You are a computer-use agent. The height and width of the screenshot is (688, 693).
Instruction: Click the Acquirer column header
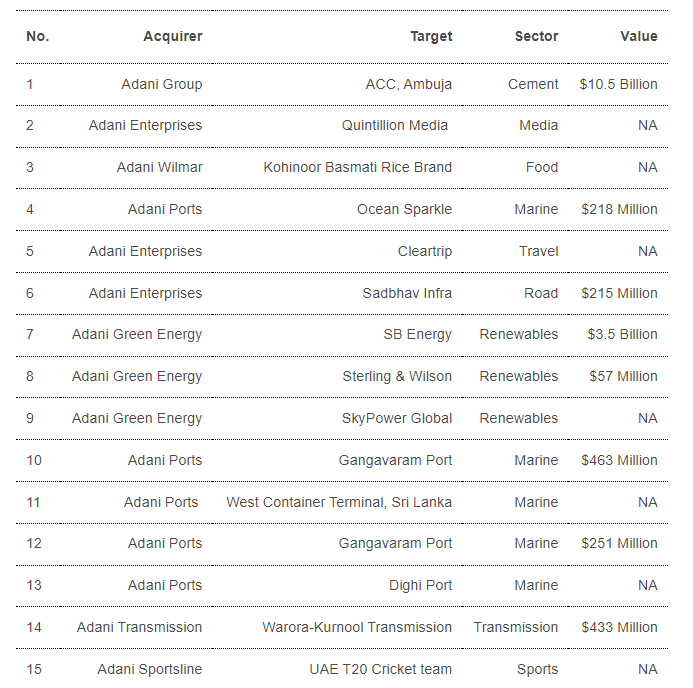(x=172, y=36)
